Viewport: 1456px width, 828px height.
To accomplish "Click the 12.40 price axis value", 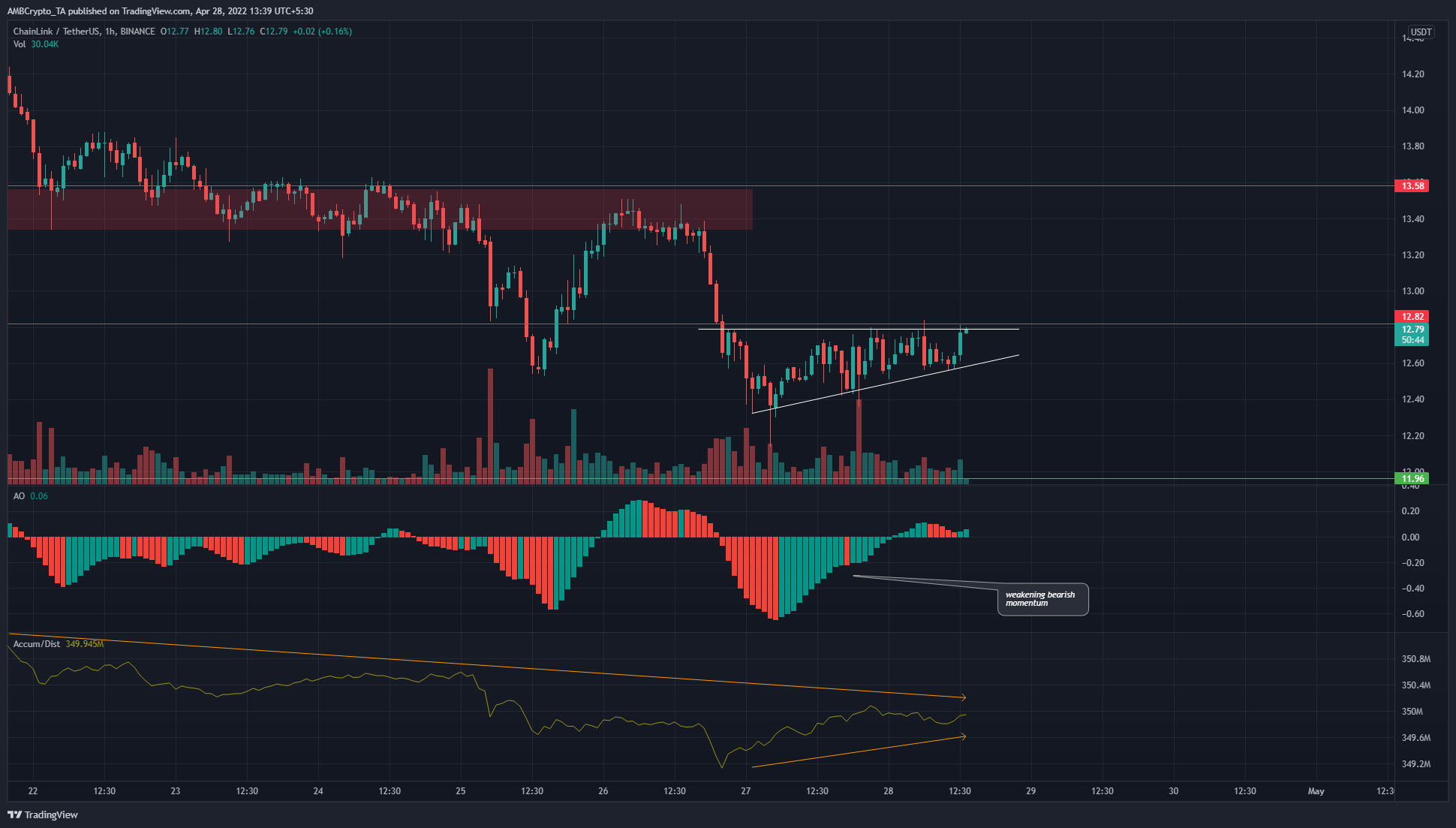I will pos(1412,399).
